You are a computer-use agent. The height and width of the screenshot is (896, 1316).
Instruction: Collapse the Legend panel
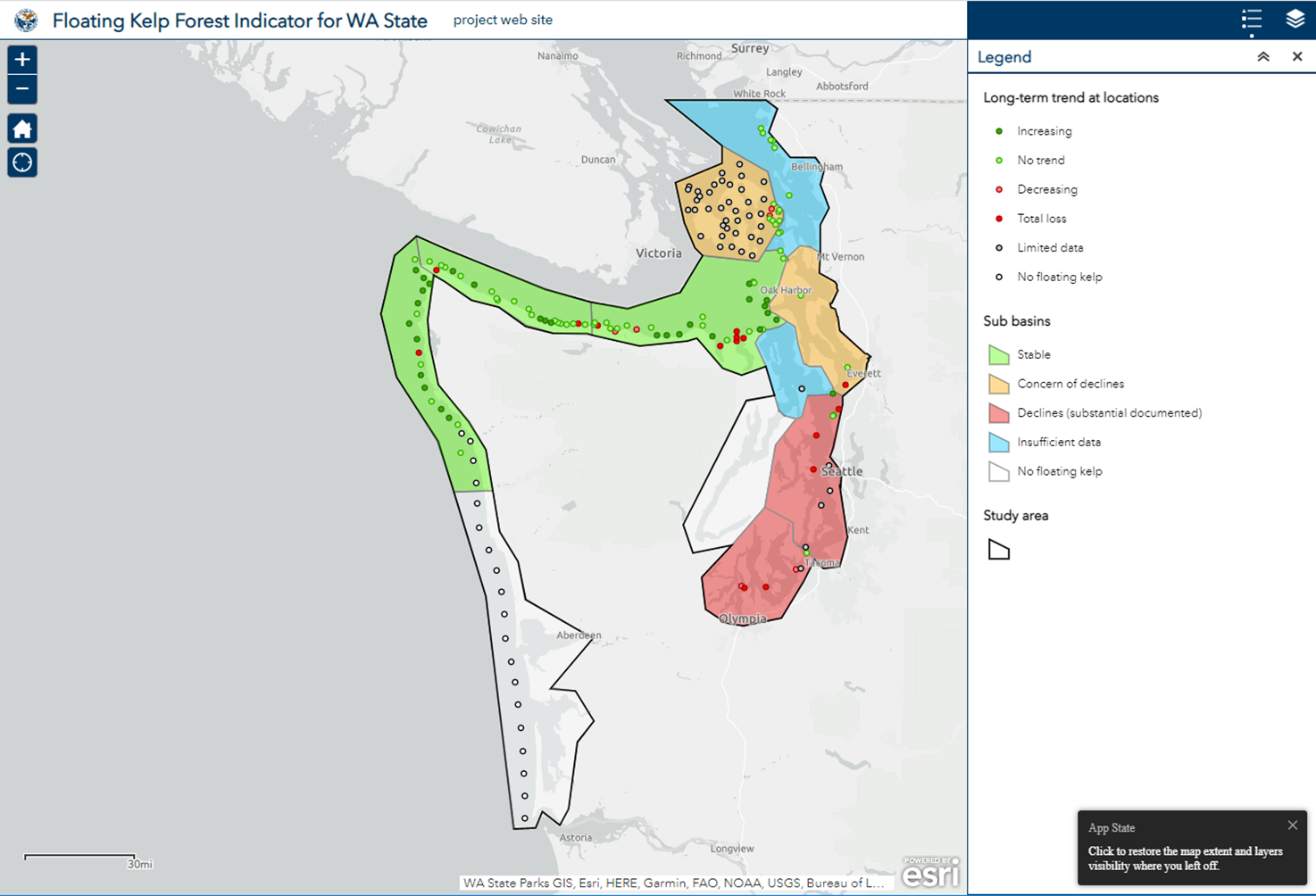tap(1263, 56)
